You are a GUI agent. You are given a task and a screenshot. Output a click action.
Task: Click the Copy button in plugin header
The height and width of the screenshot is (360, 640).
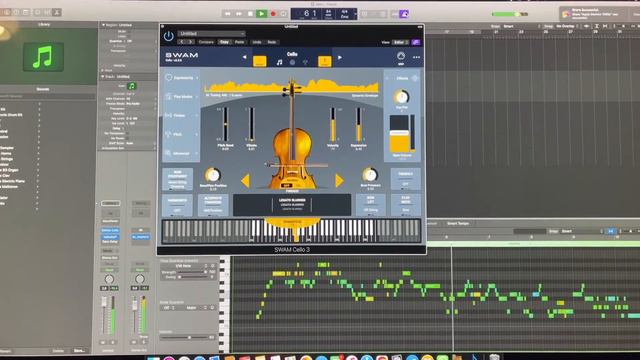pos(224,42)
